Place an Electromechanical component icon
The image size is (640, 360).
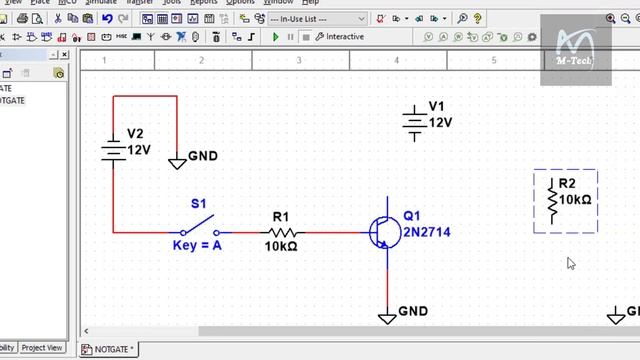(x=166, y=37)
